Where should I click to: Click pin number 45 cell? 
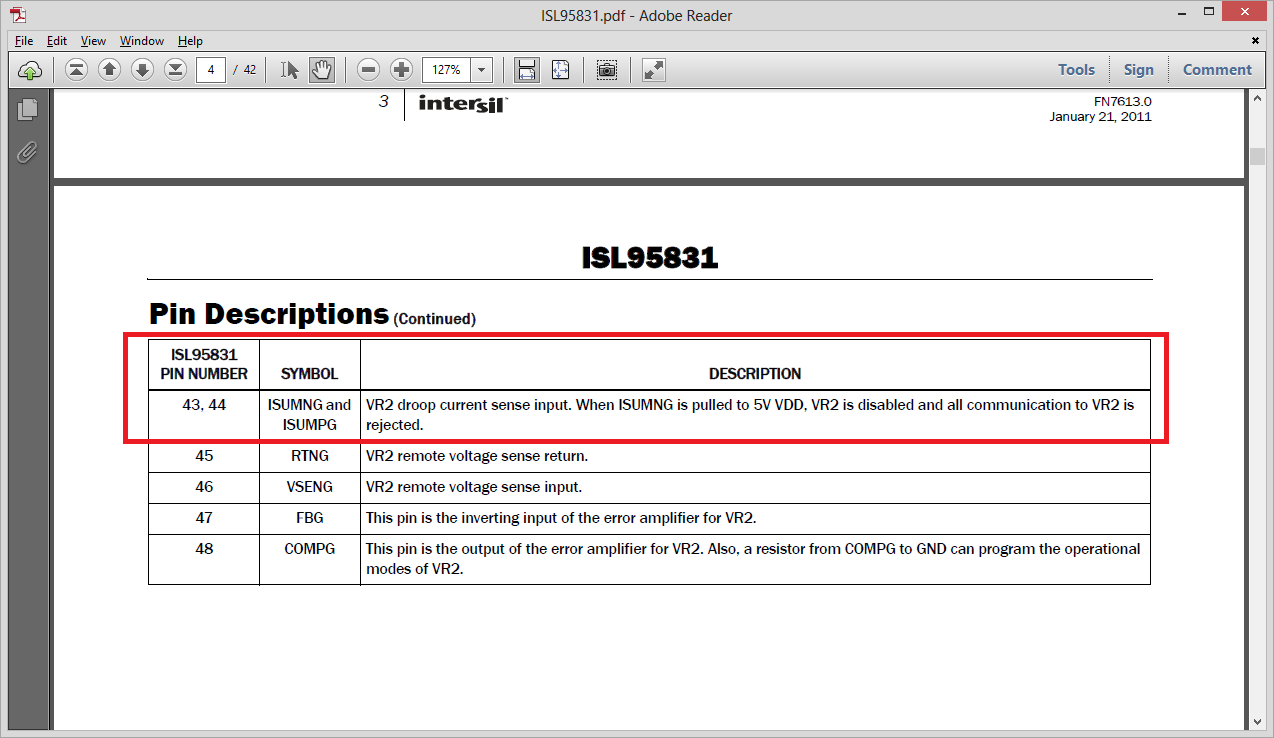[x=204, y=456]
